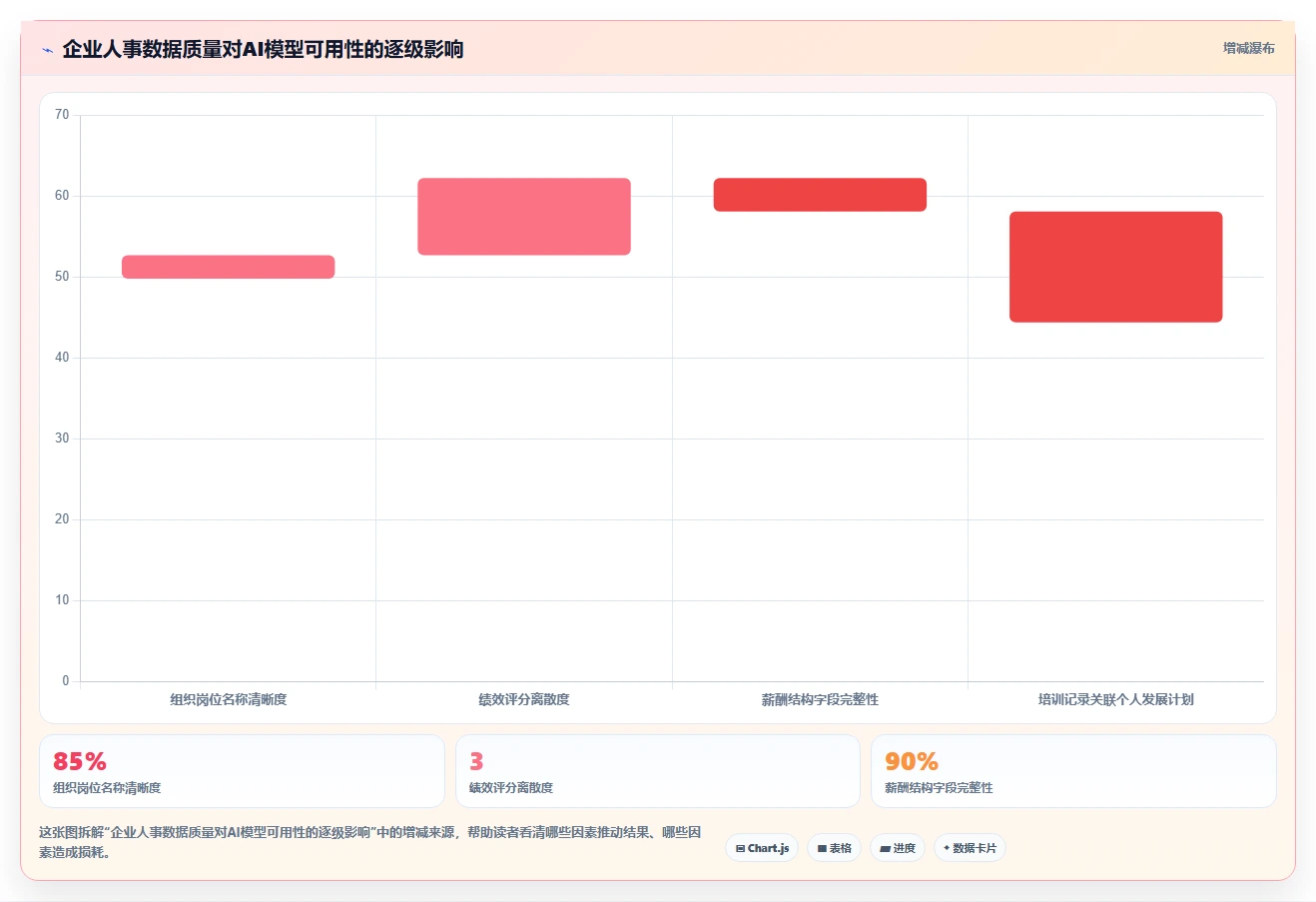
Task: Click x-axis label 绩效评分离散度
Action: [524, 699]
